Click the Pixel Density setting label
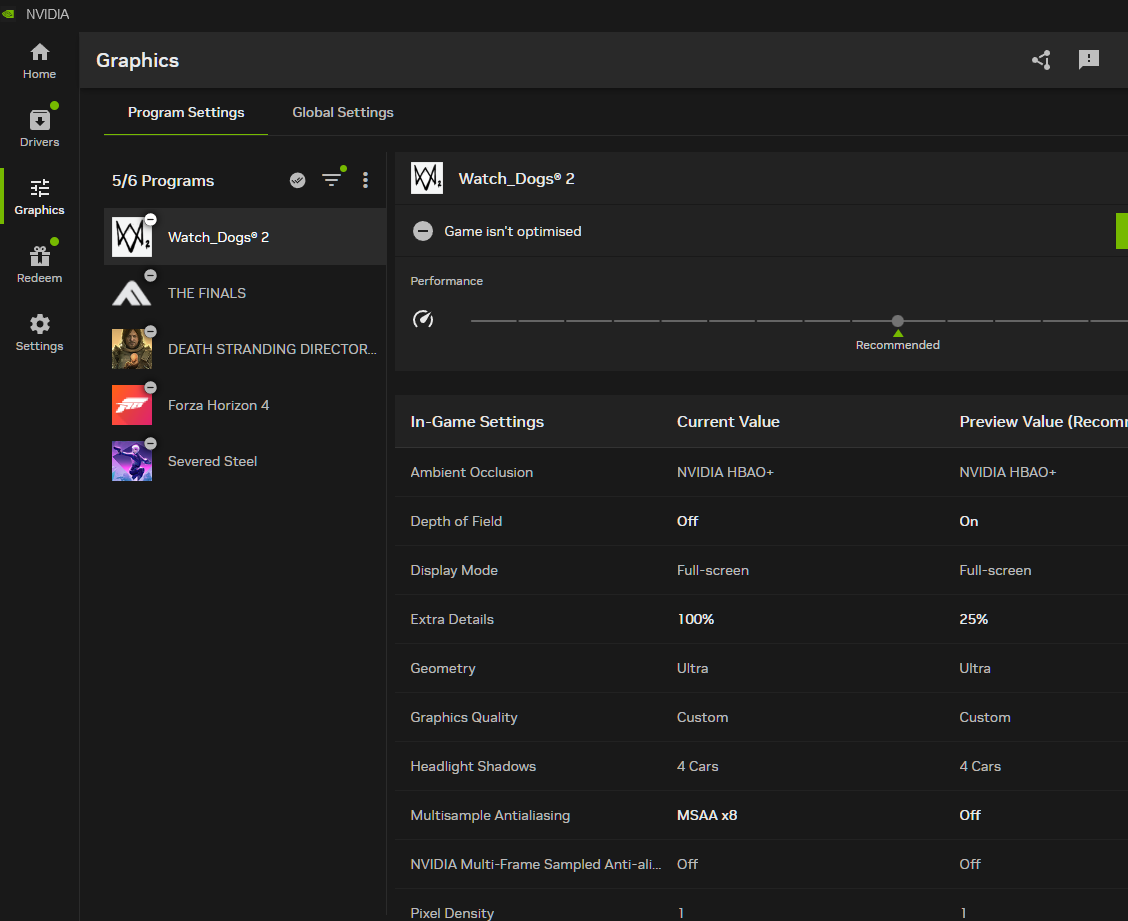Image resolution: width=1128 pixels, height=921 pixels. 452,912
